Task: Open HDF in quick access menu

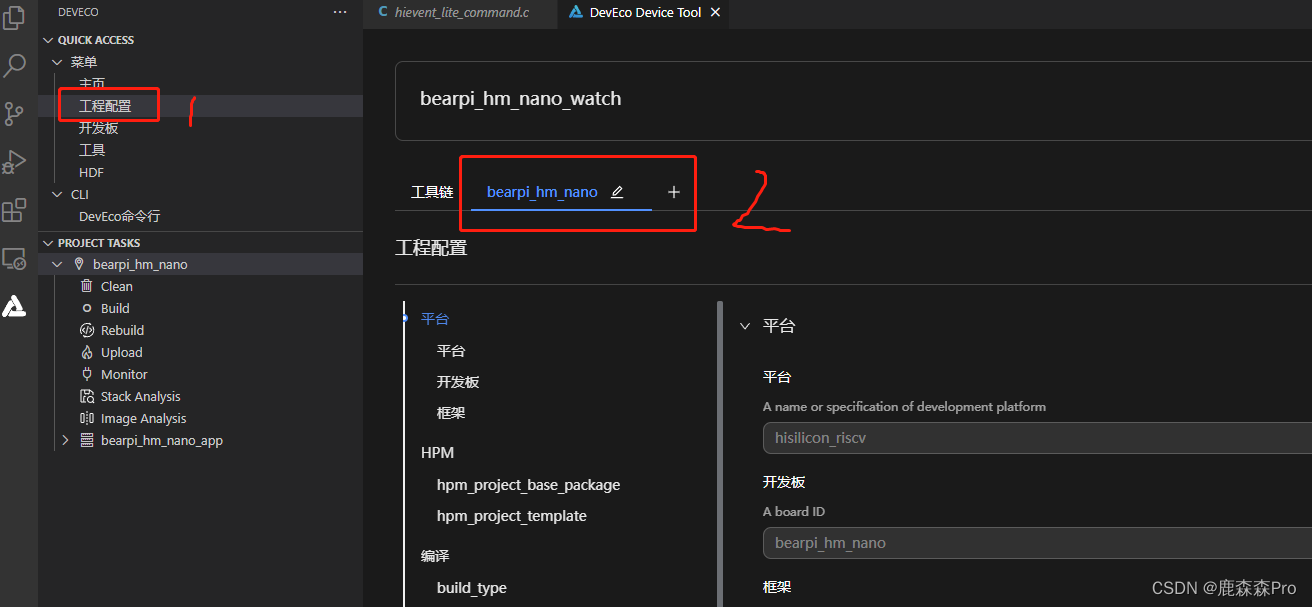Action: (91, 172)
